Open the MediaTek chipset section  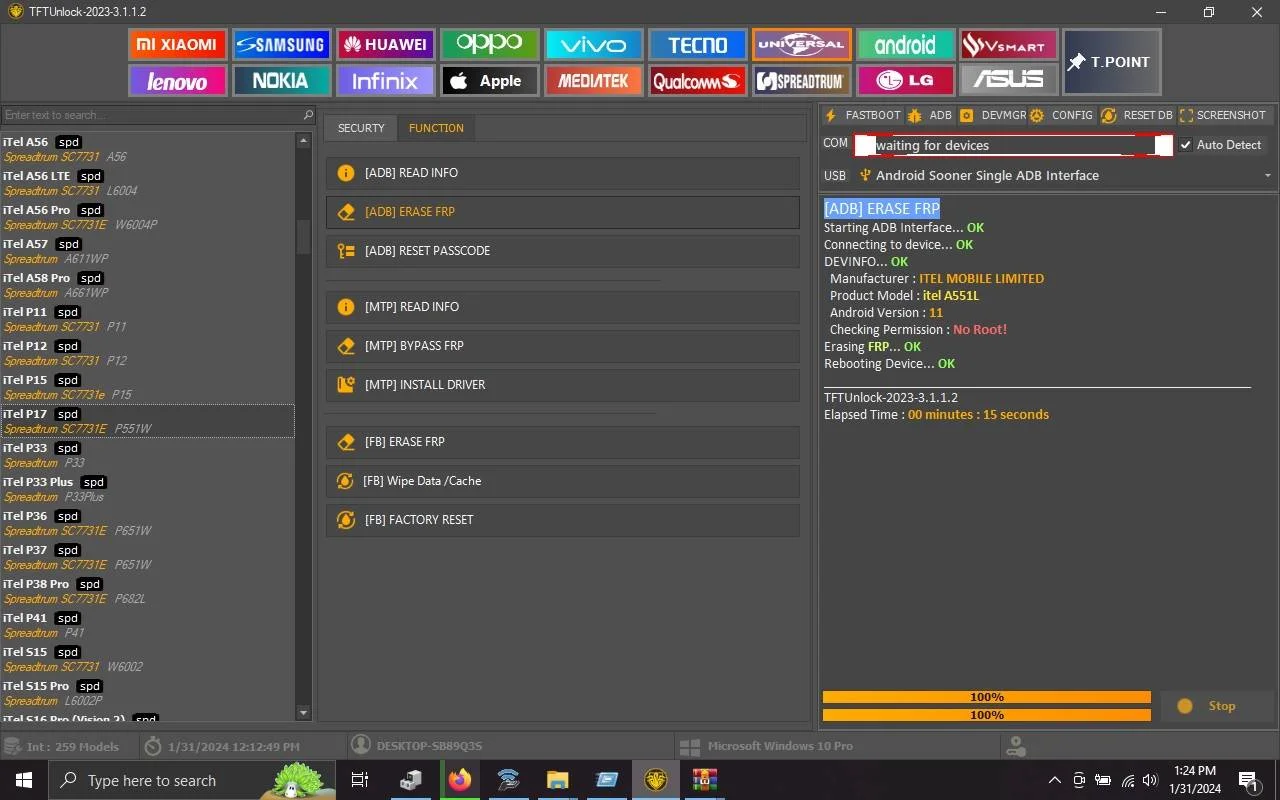[x=593, y=81]
